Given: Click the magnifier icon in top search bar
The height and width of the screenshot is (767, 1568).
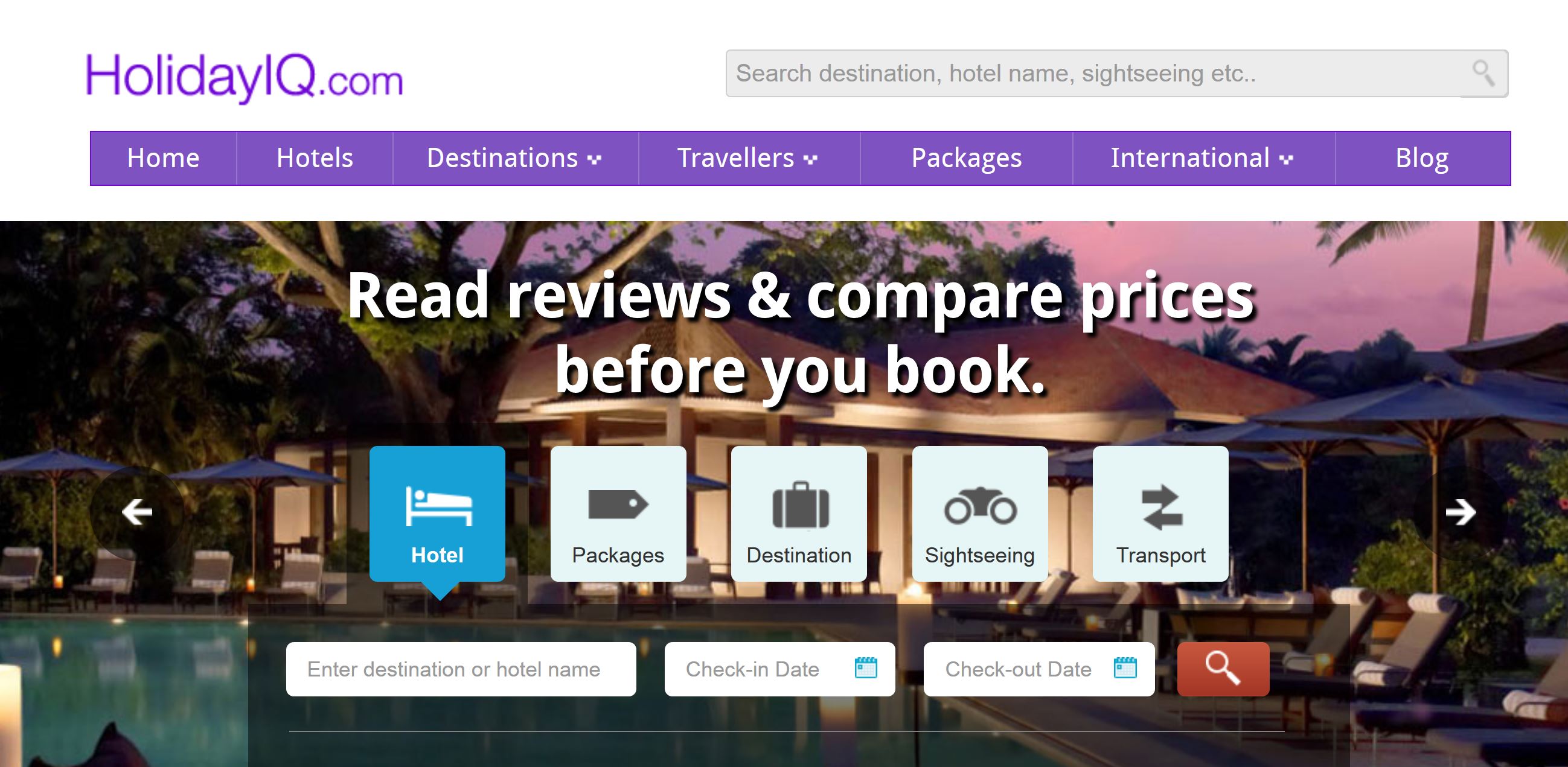Looking at the screenshot, I should (1483, 74).
